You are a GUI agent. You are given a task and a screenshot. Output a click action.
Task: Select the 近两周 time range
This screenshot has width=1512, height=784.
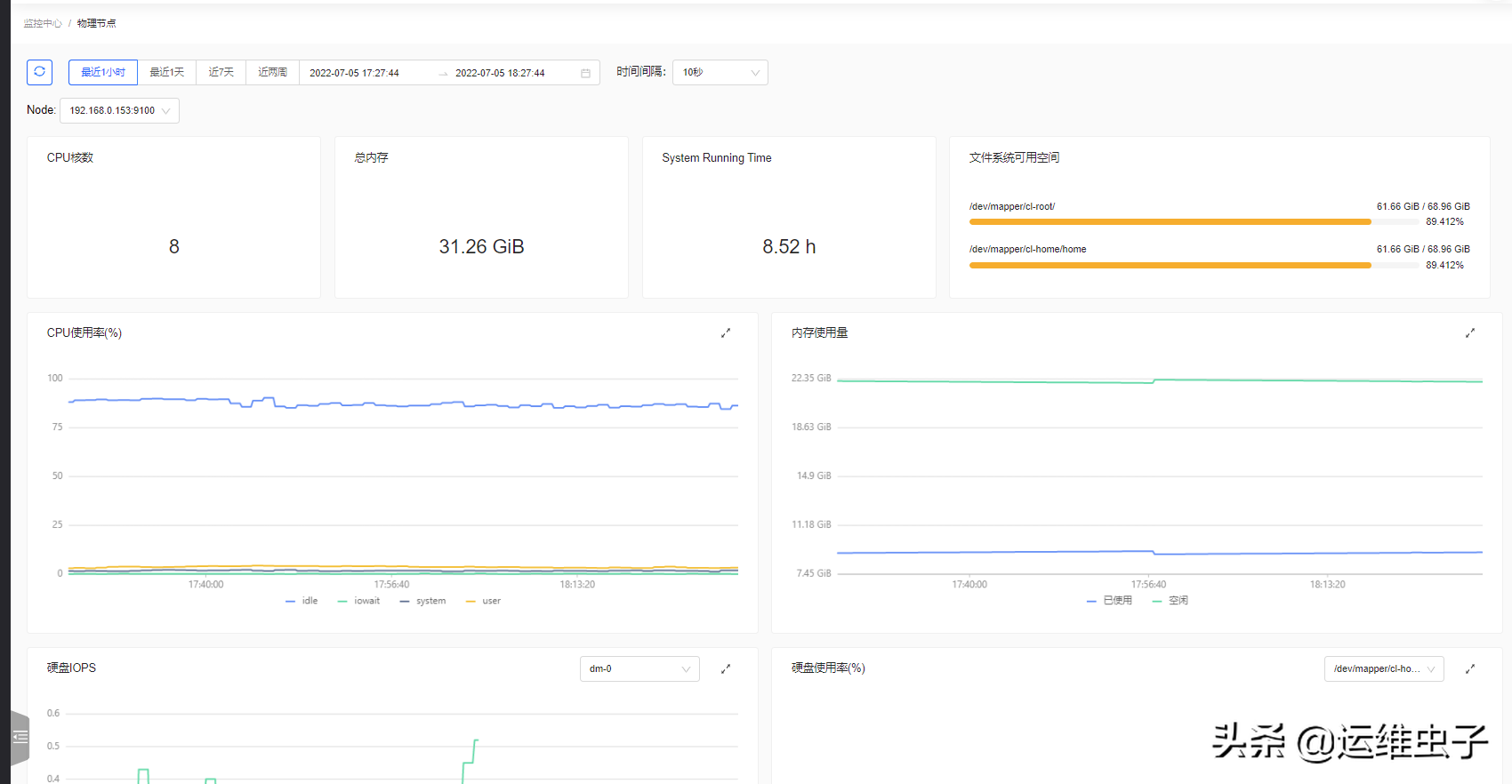[x=272, y=72]
